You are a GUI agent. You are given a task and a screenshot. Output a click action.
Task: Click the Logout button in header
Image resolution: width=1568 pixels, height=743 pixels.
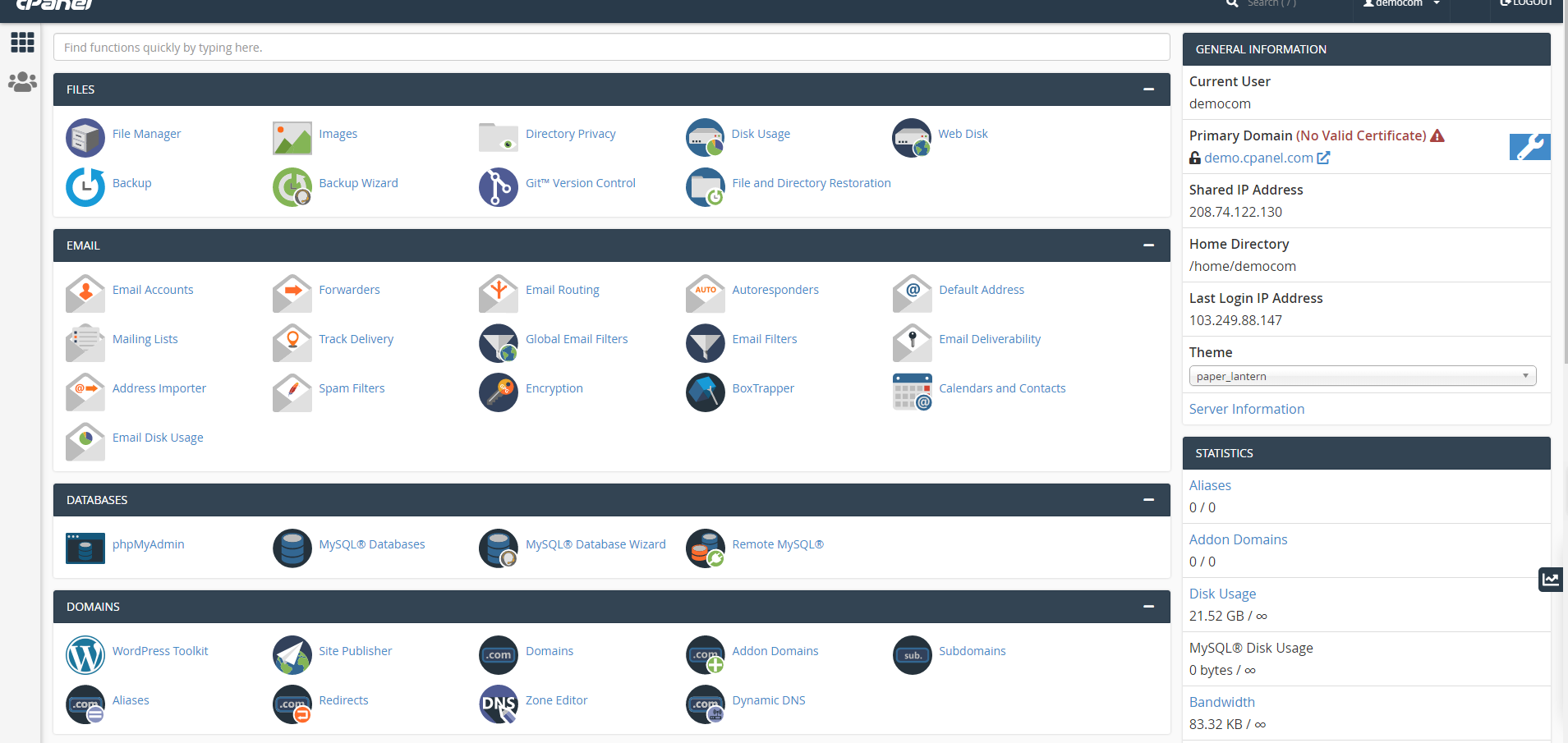[x=1526, y=4]
